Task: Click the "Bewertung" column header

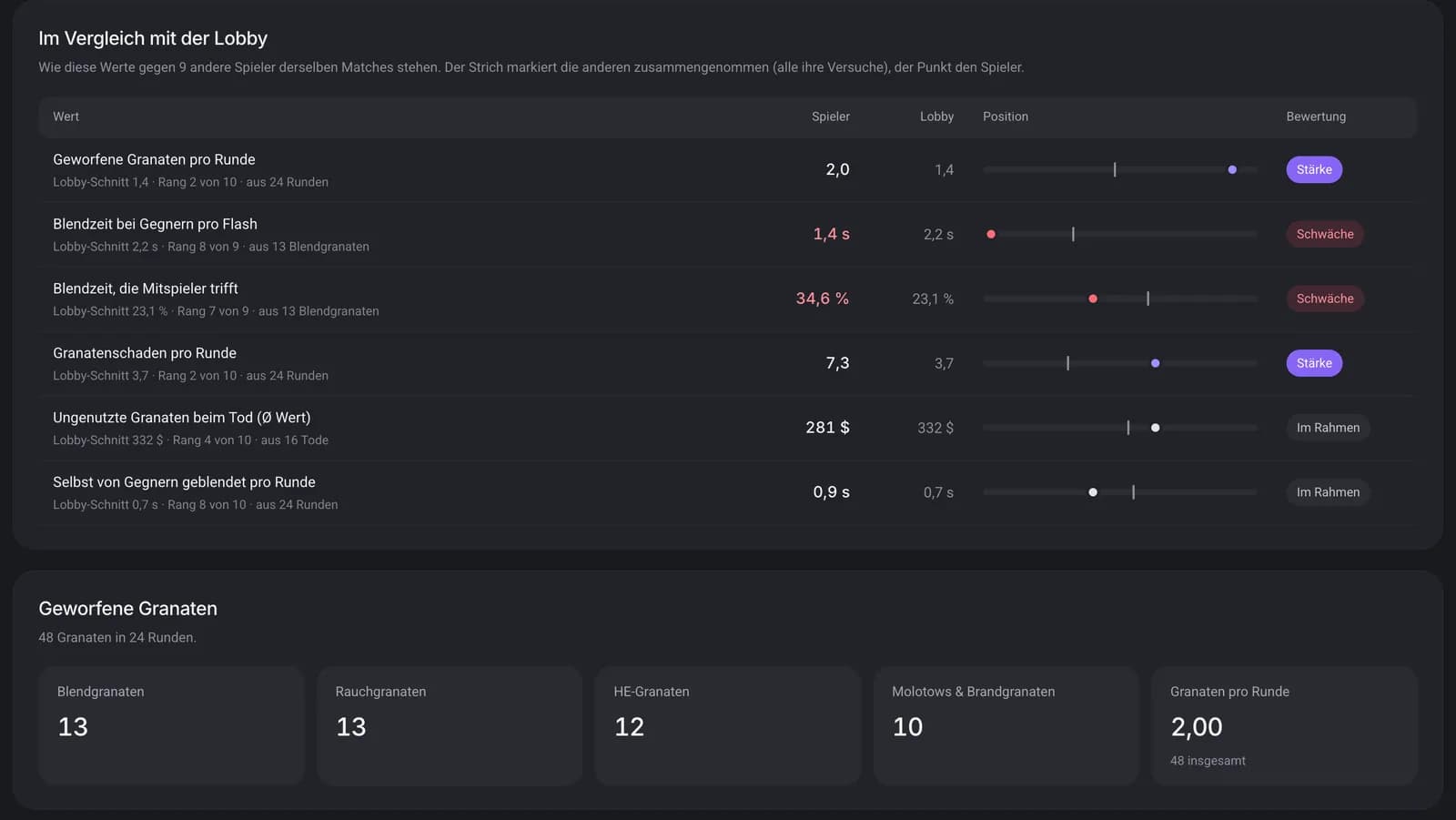Action: coord(1316,116)
